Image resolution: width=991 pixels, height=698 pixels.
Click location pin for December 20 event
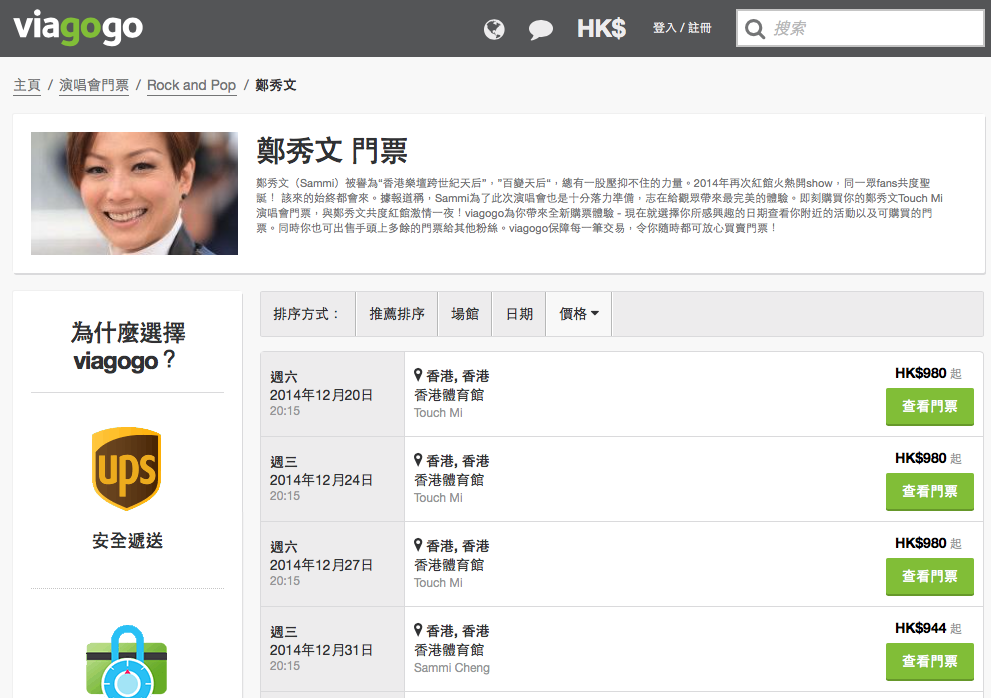(x=419, y=376)
